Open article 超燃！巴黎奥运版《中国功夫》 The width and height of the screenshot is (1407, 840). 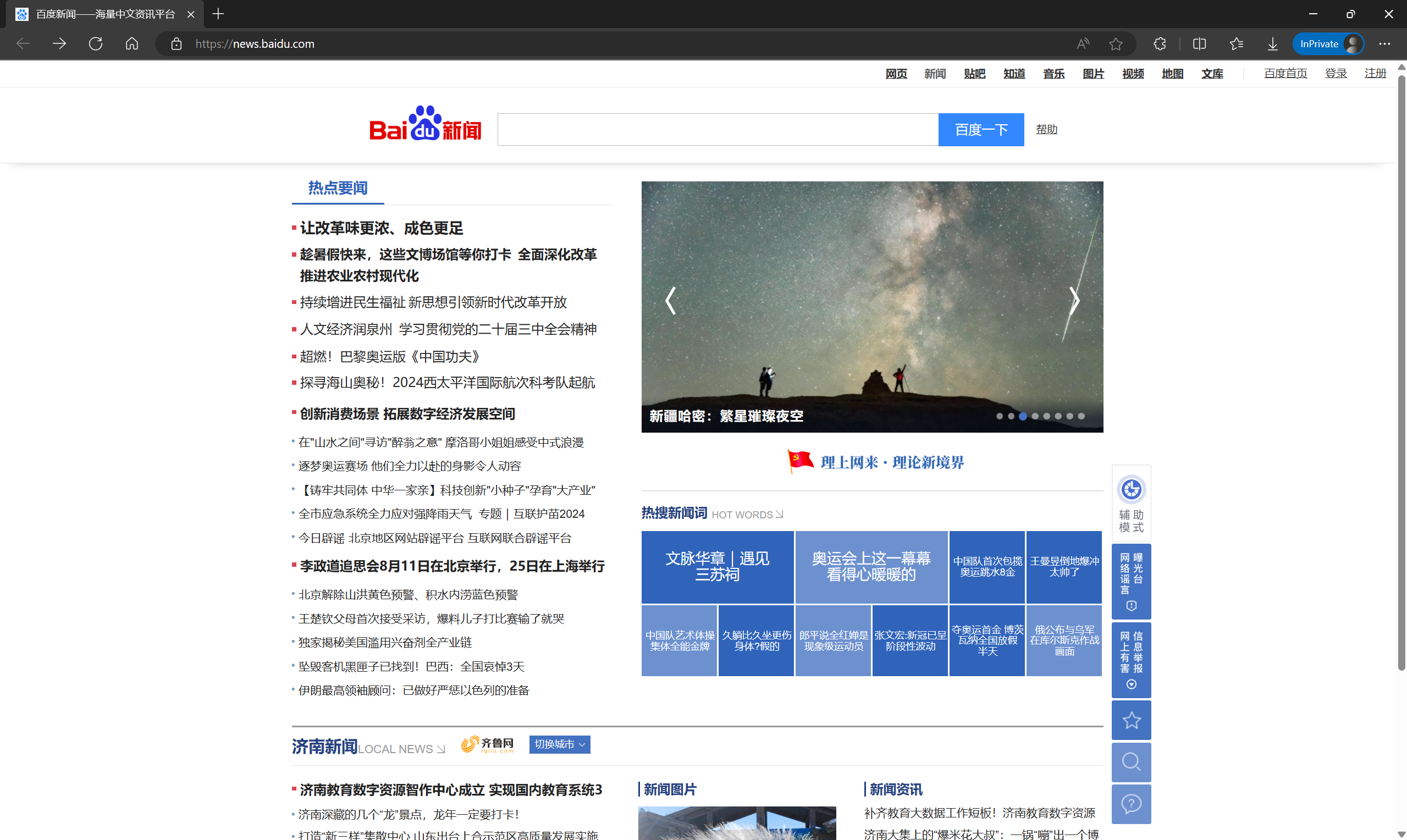(x=390, y=357)
